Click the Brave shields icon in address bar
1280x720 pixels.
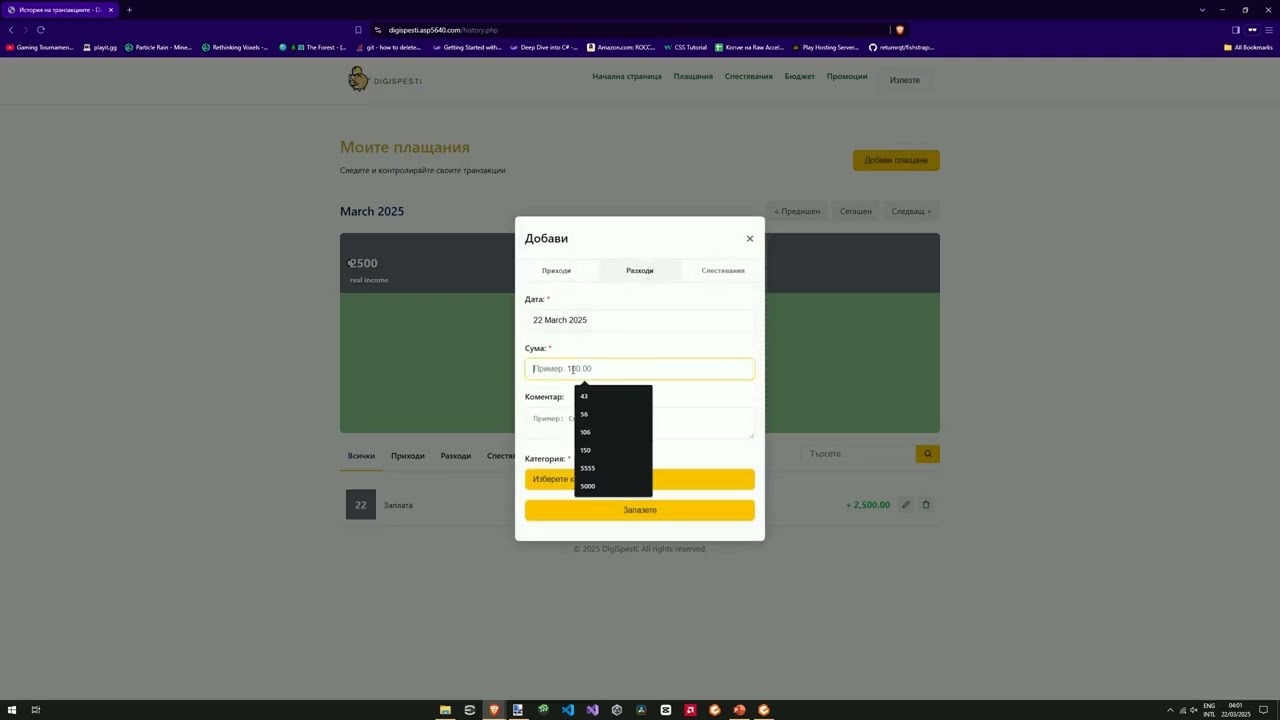click(899, 30)
